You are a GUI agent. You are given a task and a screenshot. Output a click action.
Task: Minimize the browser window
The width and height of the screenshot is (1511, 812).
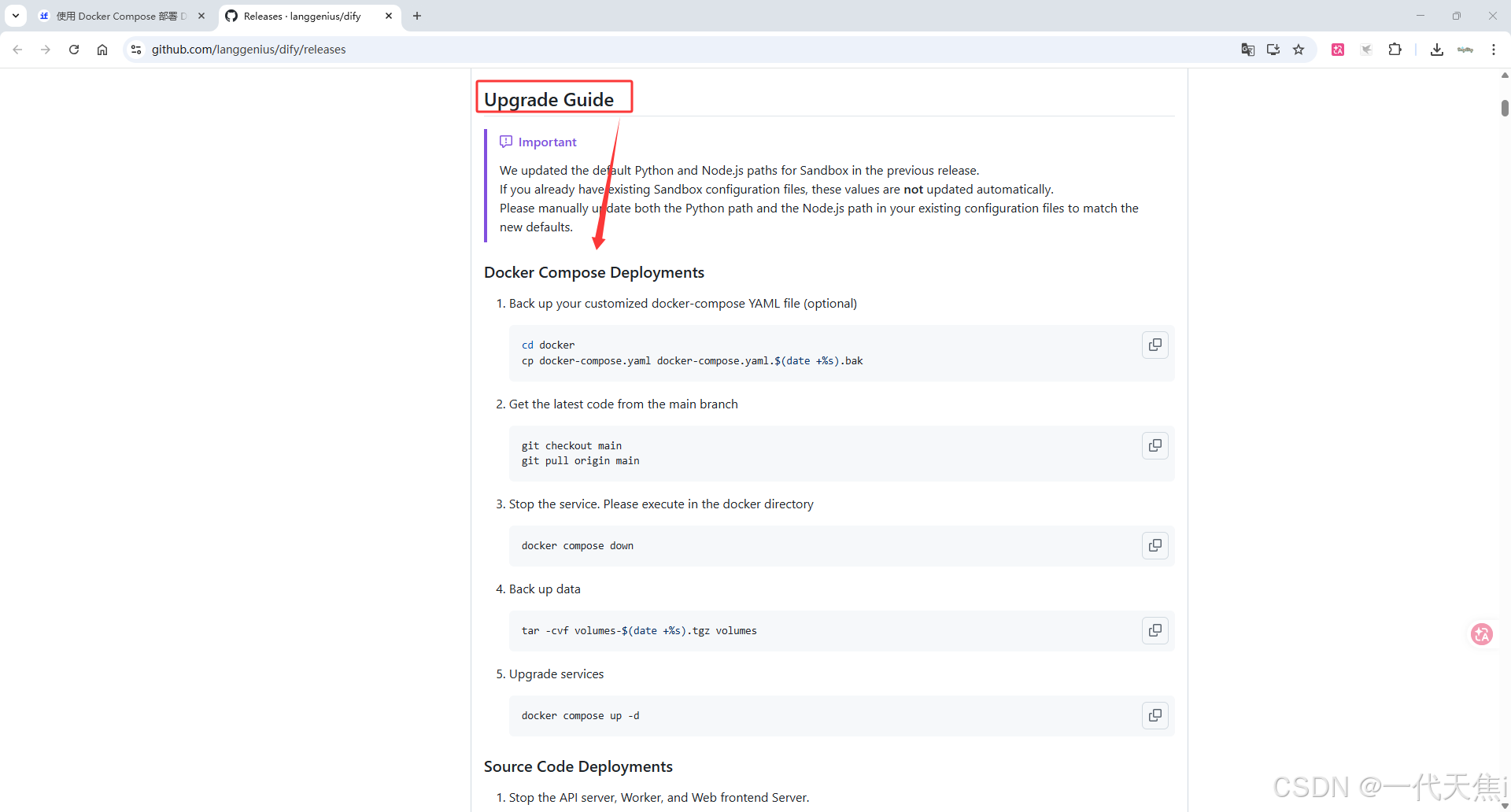[x=1420, y=16]
